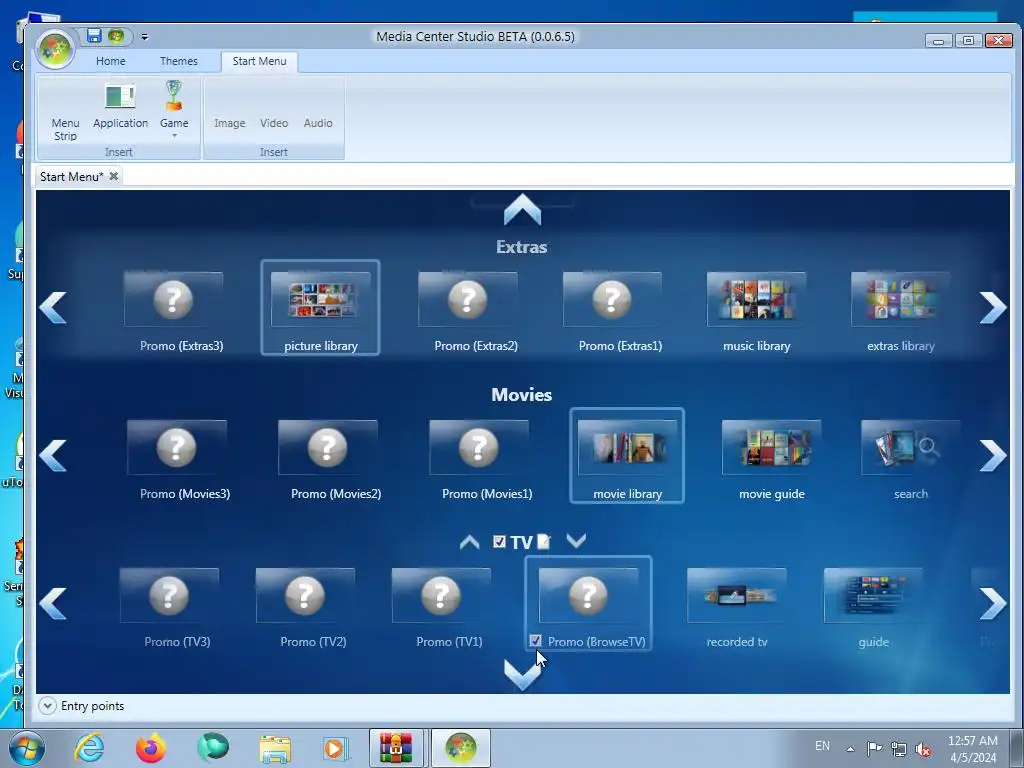The width and height of the screenshot is (1024, 768).
Task: Select the TV guide tile
Action: [873, 608]
